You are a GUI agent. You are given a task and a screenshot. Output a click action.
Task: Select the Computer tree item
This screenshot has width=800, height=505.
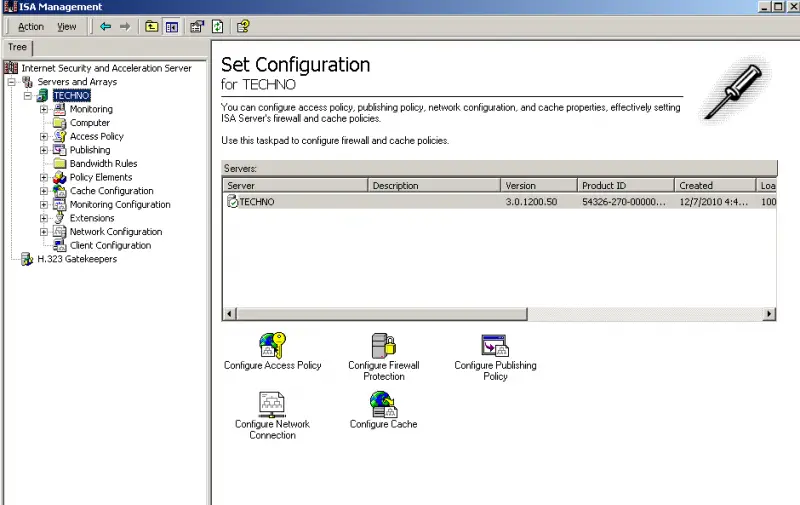(x=90, y=123)
